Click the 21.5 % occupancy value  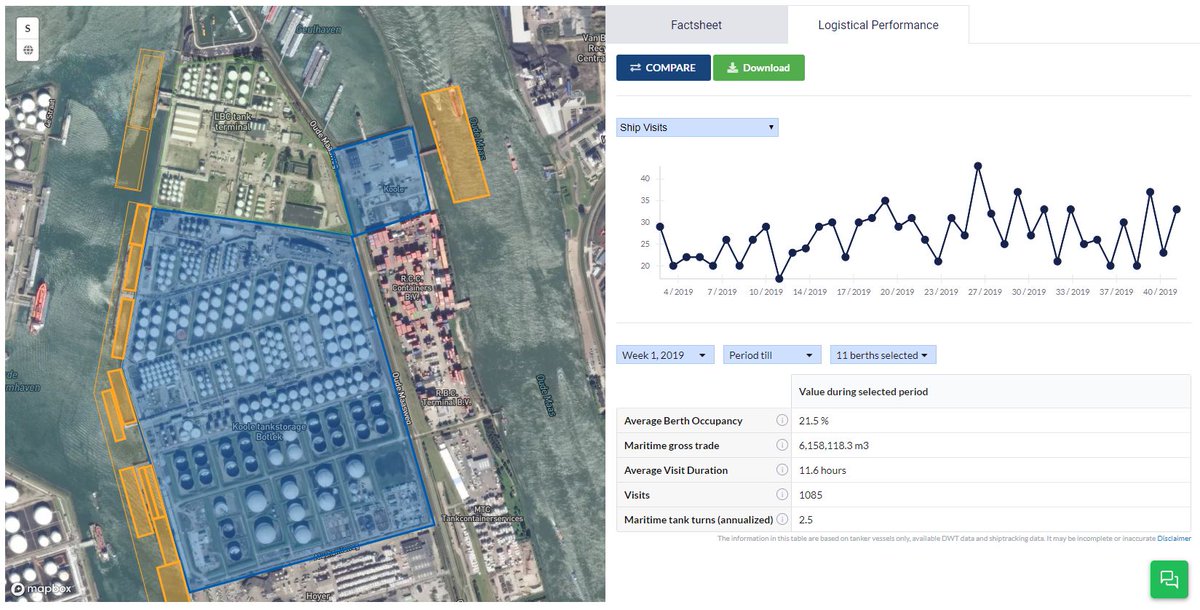click(814, 421)
